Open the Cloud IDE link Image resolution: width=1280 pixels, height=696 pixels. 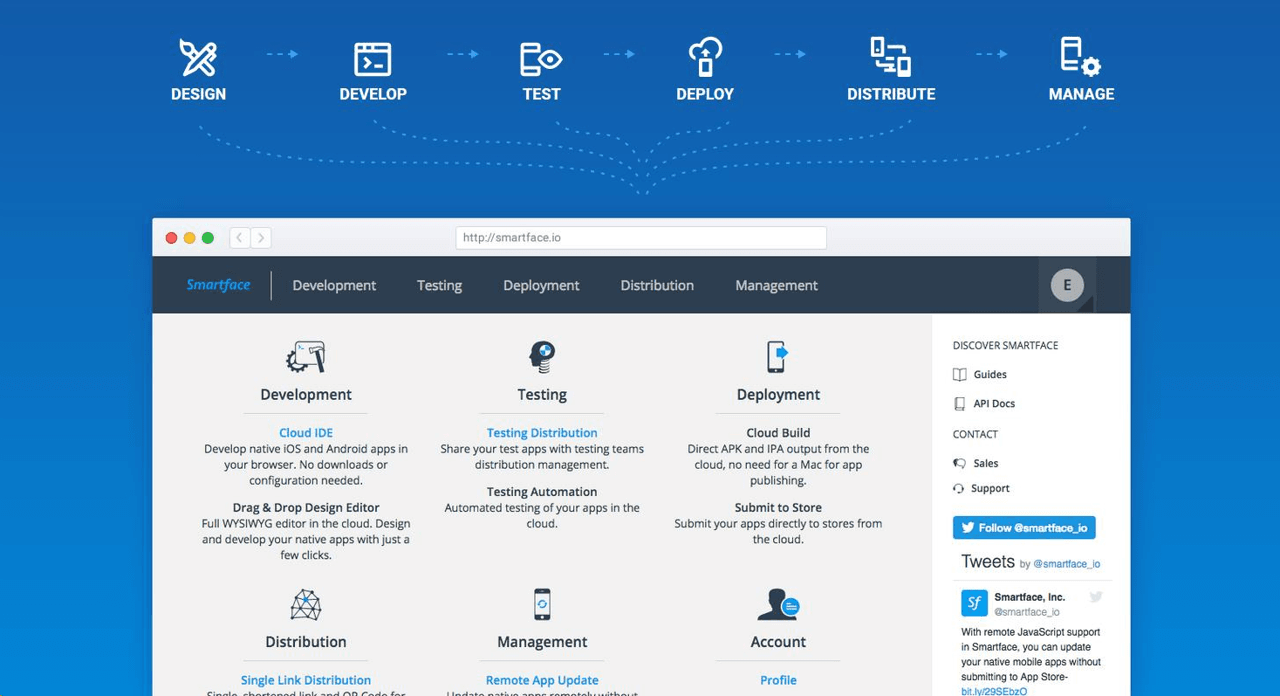pyautogui.click(x=306, y=433)
